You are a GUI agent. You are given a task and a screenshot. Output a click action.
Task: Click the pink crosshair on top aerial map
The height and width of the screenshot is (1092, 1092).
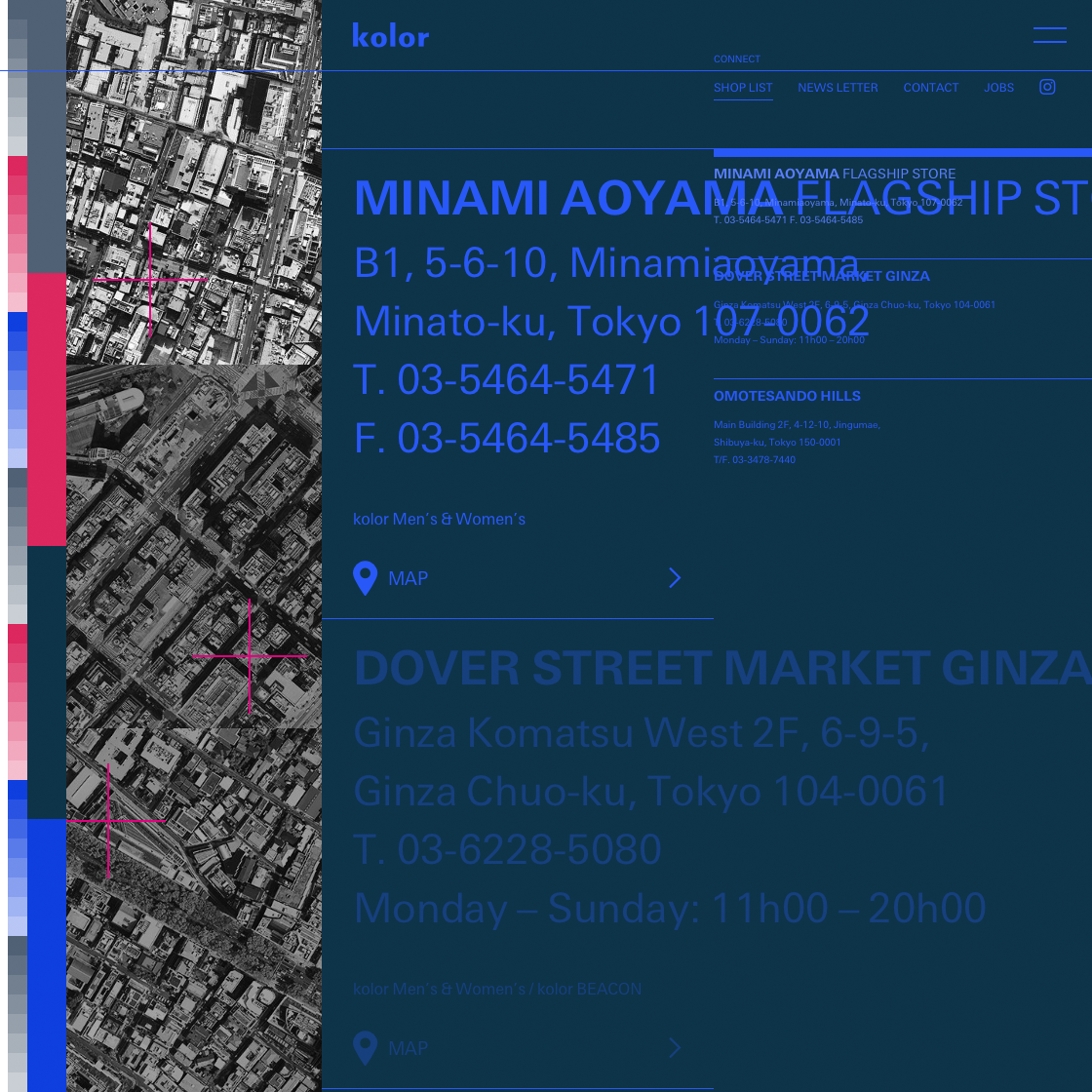click(x=150, y=279)
